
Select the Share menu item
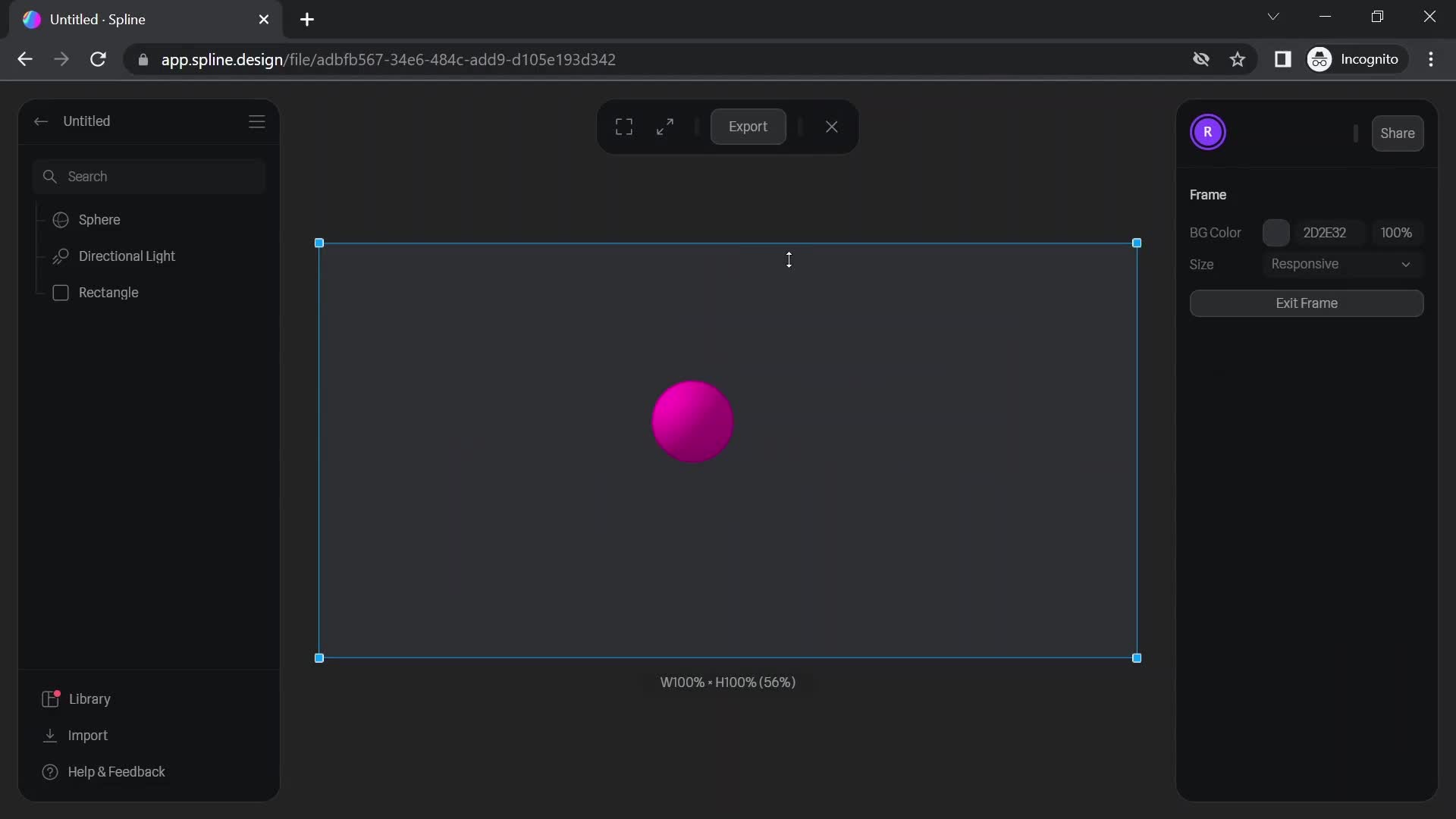(1397, 133)
